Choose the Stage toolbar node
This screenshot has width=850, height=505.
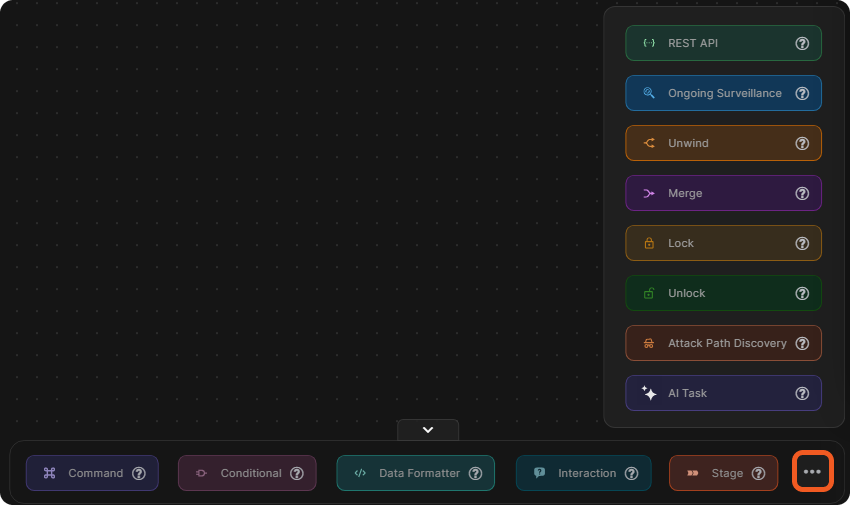pyautogui.click(x=724, y=473)
